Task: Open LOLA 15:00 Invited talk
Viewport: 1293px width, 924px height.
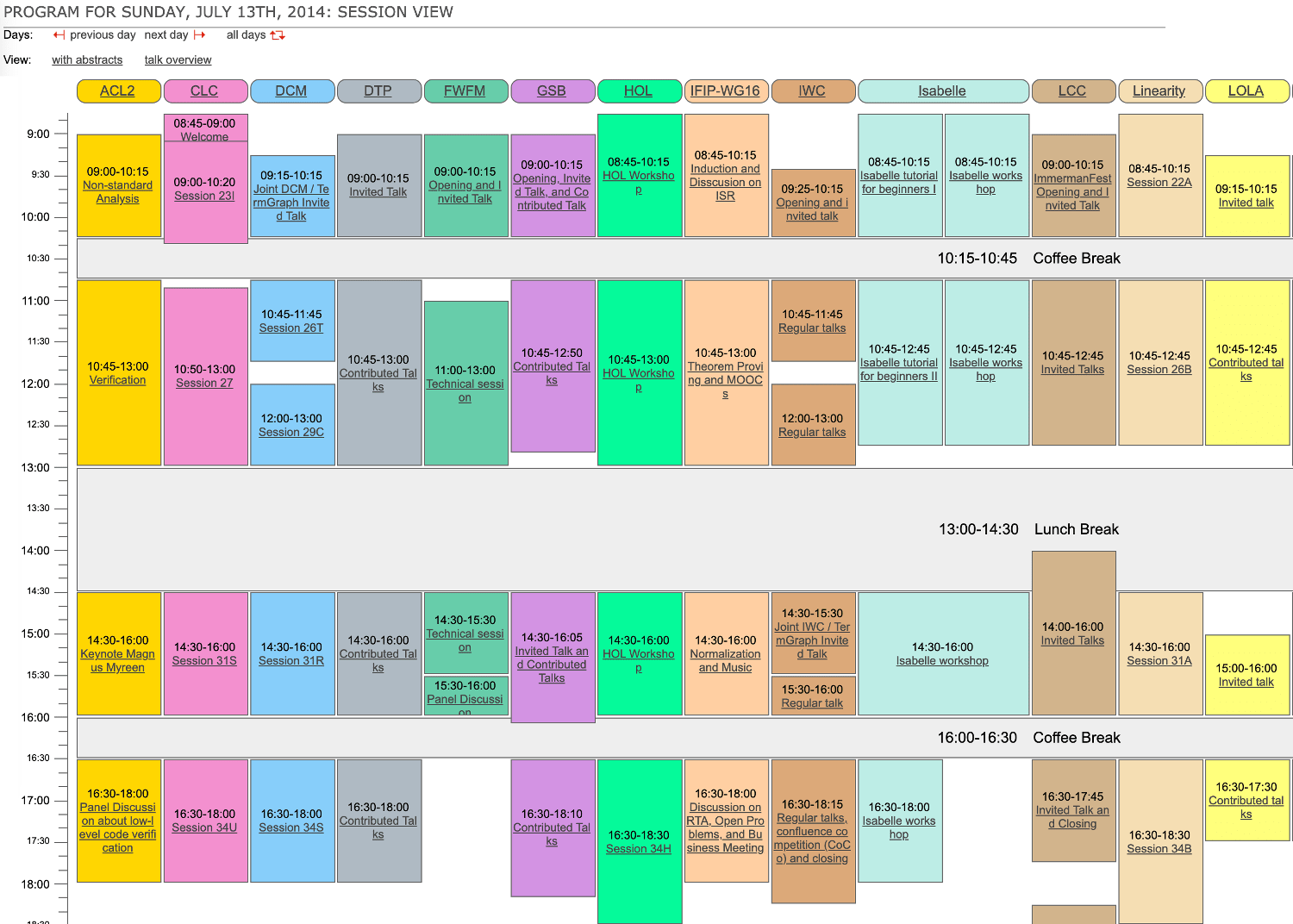Action: (1246, 682)
